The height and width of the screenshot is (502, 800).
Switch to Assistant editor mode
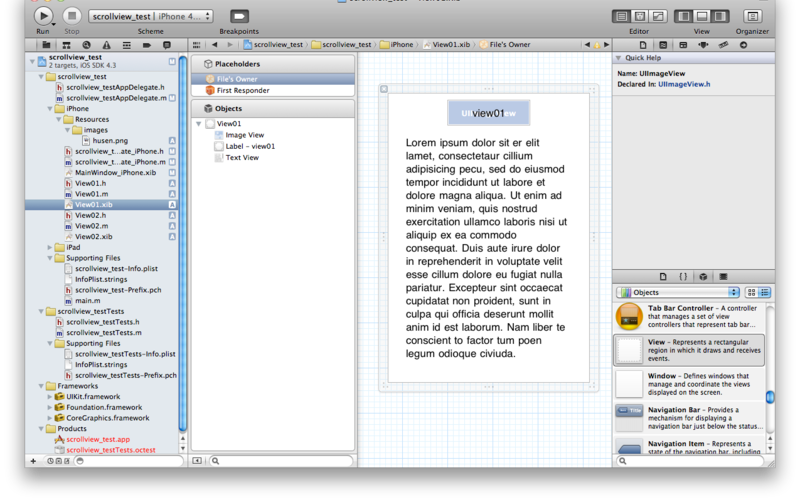640,16
